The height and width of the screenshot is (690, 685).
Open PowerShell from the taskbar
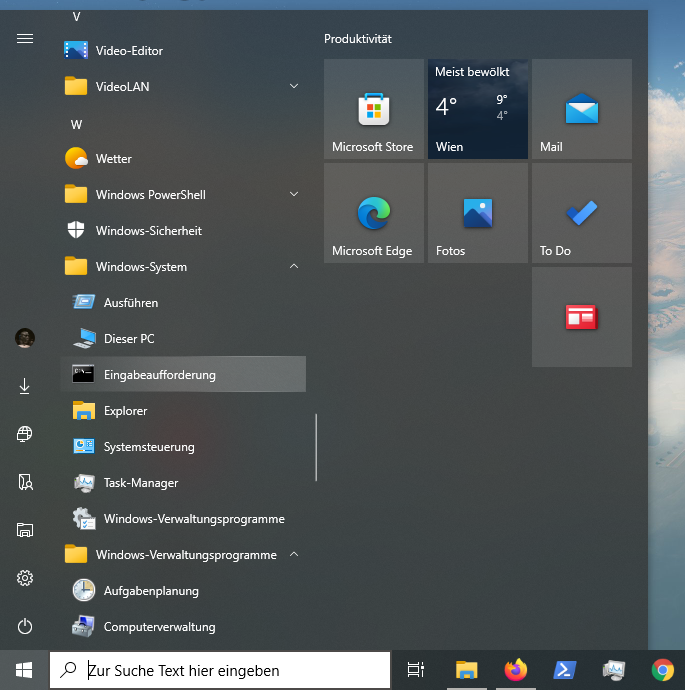click(565, 670)
